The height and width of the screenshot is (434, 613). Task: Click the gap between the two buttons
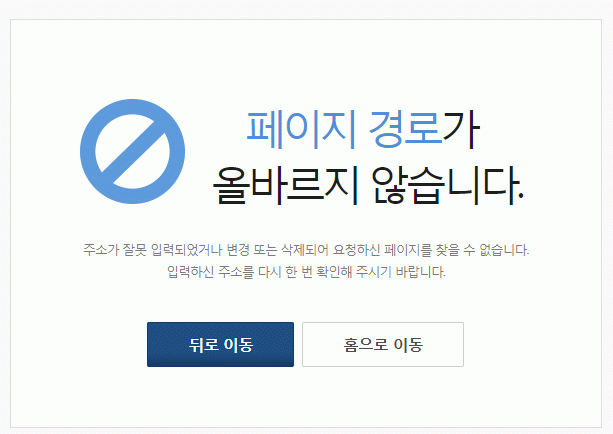coord(298,344)
